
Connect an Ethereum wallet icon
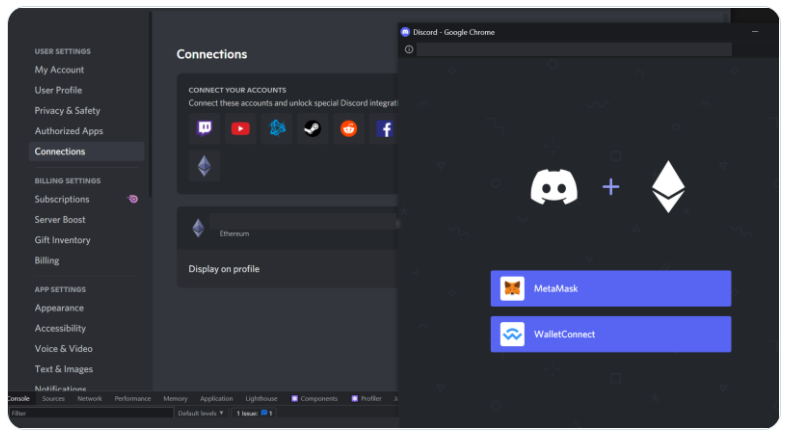204,166
